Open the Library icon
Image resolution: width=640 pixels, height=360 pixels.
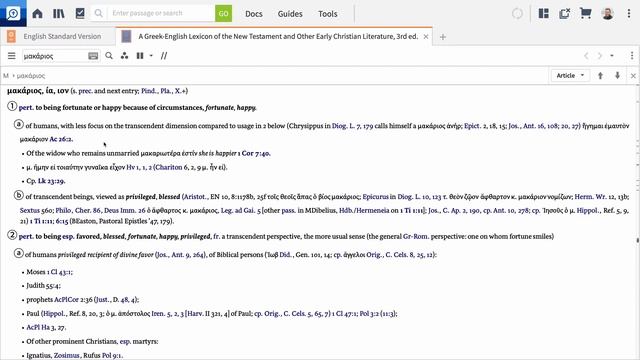coord(58,13)
